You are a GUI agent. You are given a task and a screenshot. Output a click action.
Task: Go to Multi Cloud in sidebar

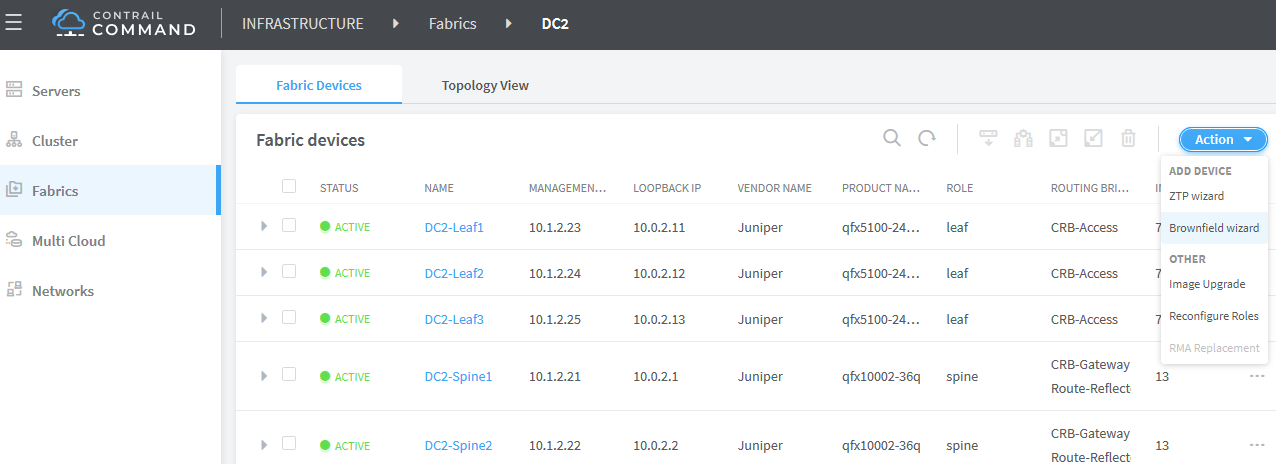click(68, 241)
